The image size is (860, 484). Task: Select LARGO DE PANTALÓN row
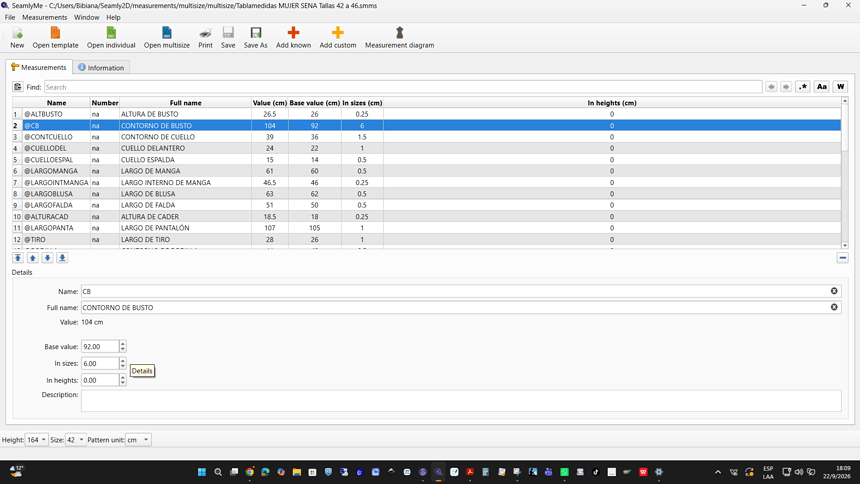(x=426, y=228)
